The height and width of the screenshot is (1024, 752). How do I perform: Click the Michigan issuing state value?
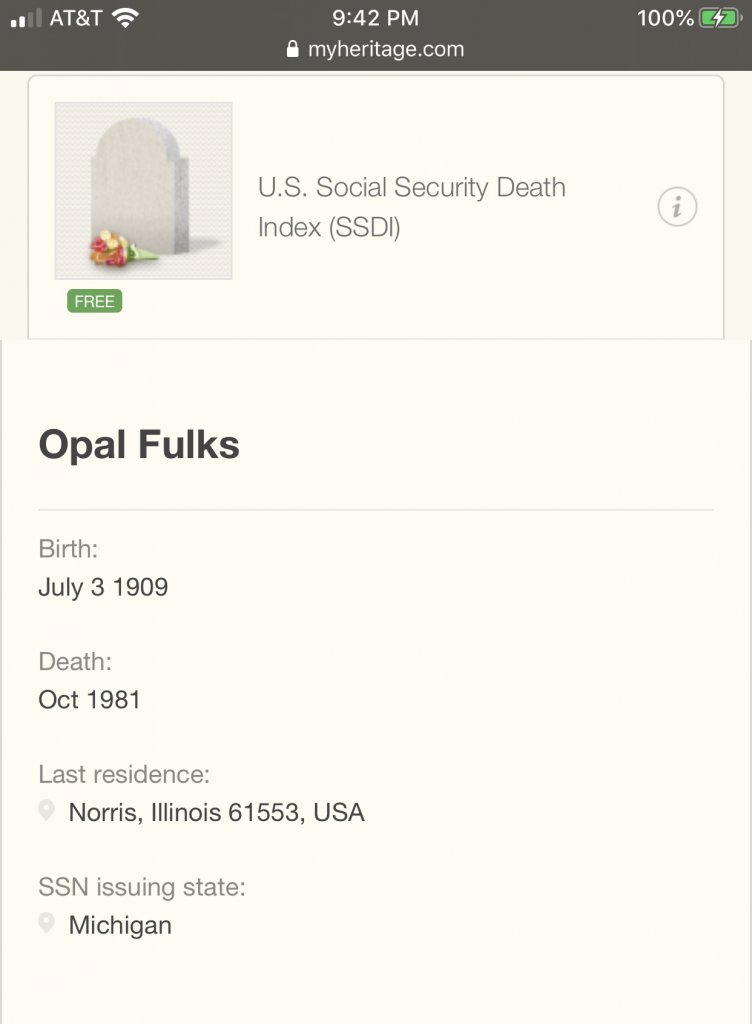tap(120, 925)
